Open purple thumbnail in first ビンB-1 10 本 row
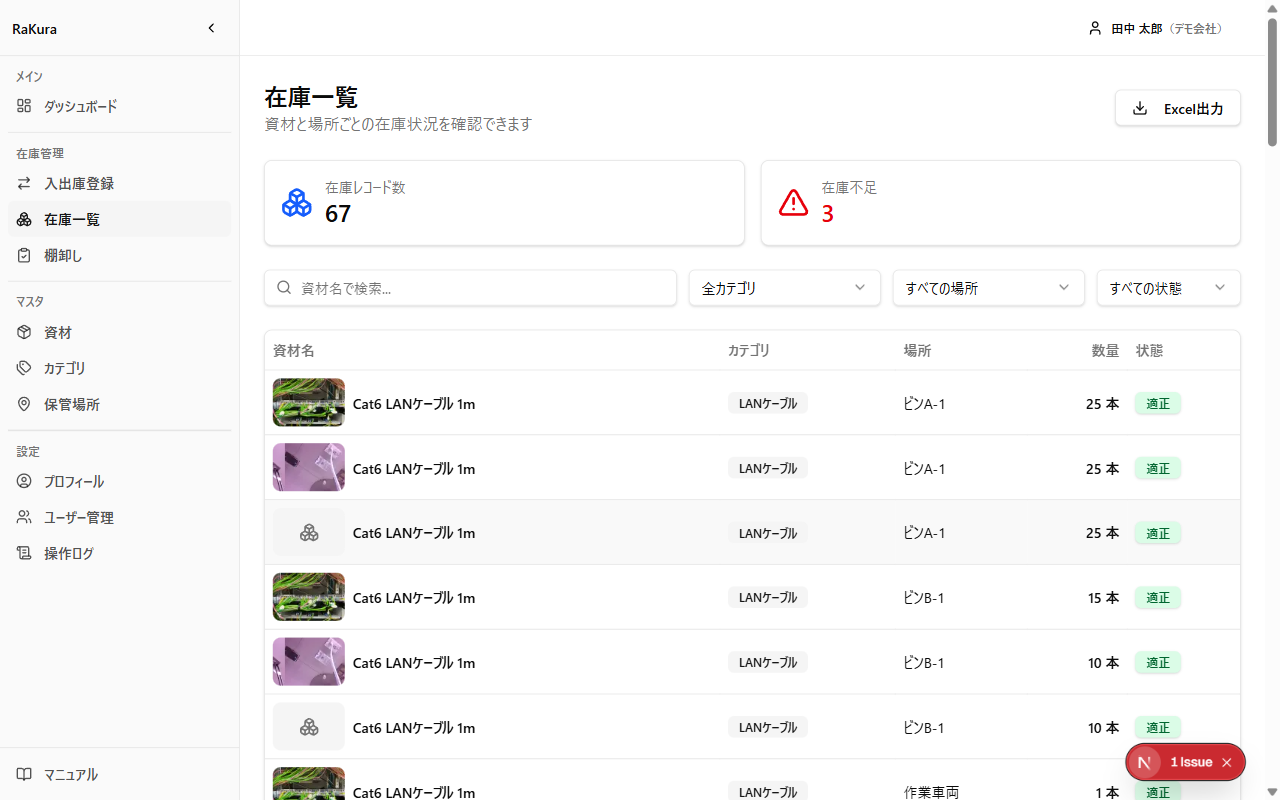 point(309,662)
